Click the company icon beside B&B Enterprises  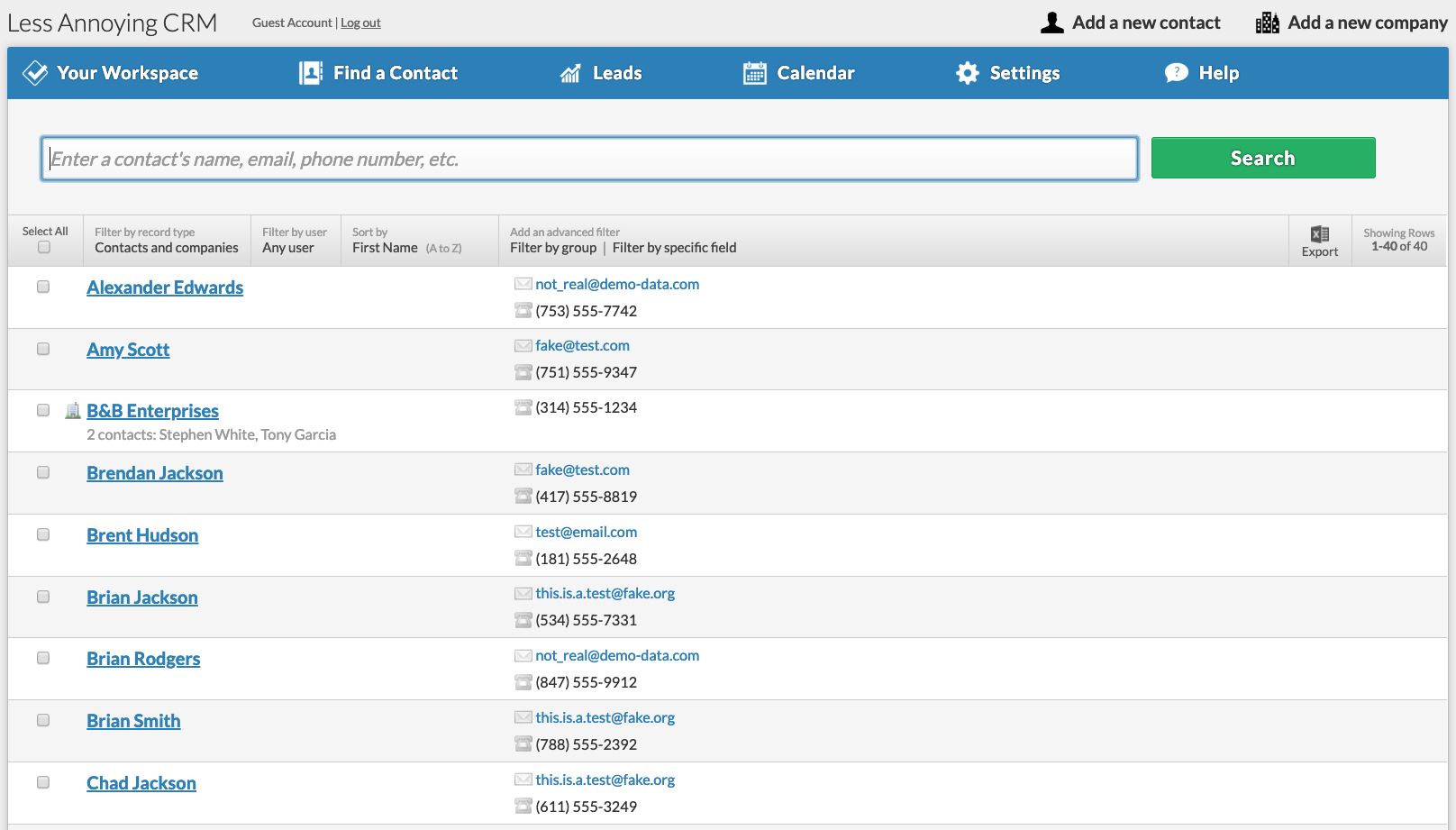(x=73, y=411)
